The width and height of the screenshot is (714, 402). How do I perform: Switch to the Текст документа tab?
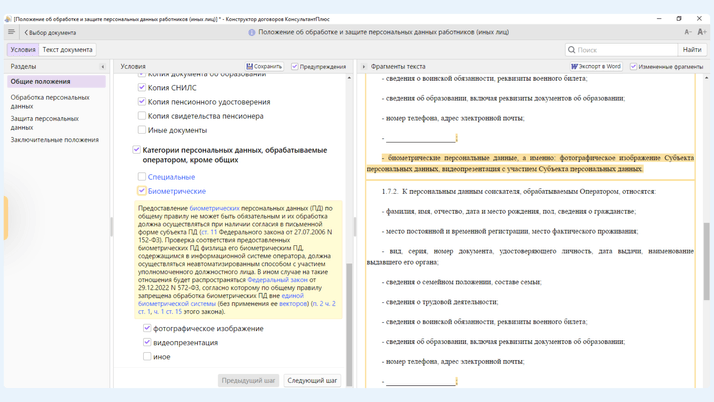point(67,49)
